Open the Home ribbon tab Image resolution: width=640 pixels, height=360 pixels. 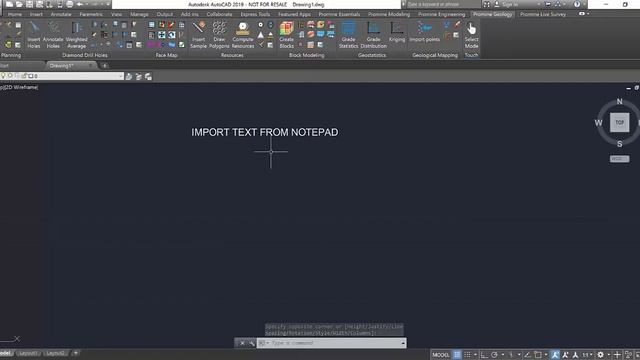15,14
